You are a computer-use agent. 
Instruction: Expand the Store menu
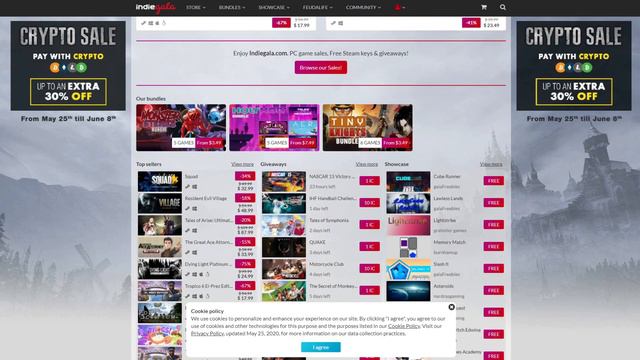click(x=196, y=7)
